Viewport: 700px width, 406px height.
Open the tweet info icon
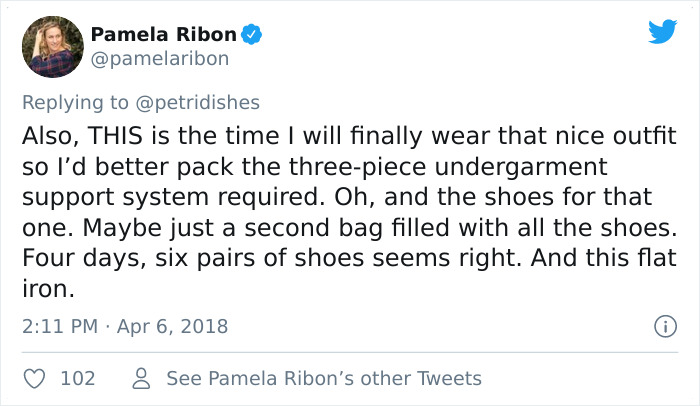(661, 326)
